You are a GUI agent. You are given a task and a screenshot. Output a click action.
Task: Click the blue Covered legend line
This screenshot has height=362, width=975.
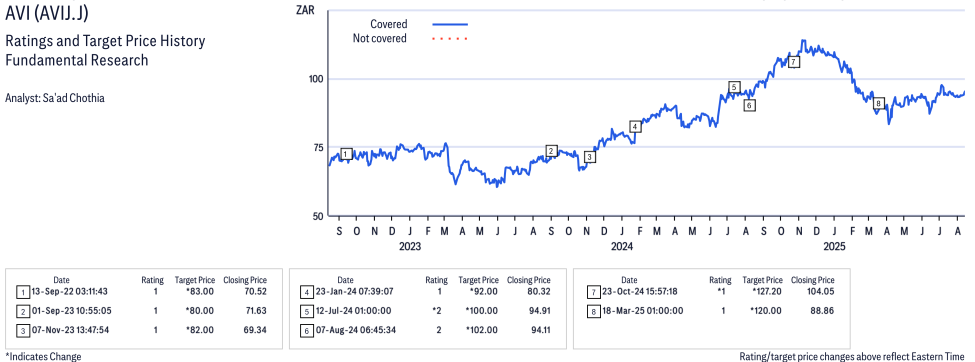point(450,24)
